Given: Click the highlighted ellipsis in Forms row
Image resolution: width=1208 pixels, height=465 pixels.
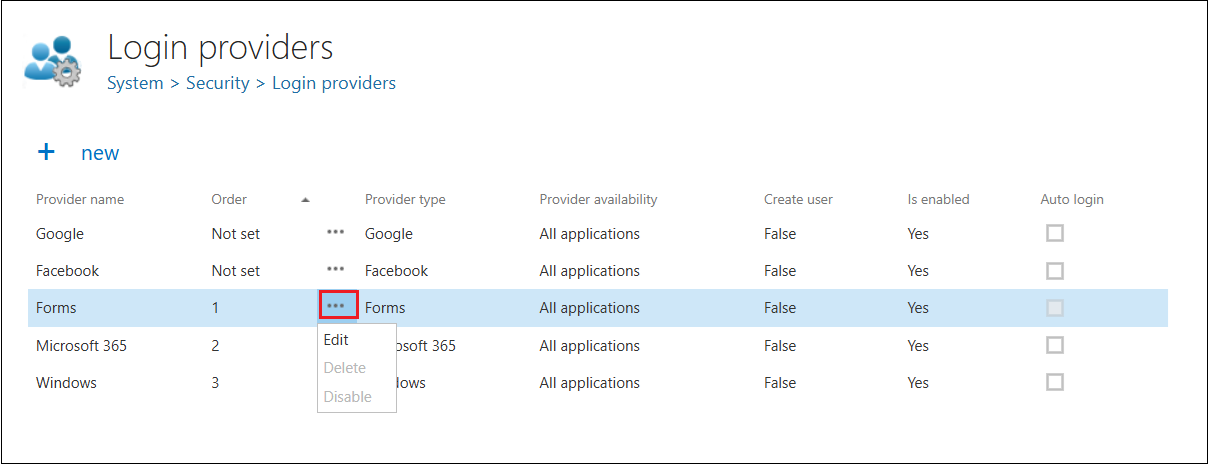Looking at the screenshot, I should point(338,306).
